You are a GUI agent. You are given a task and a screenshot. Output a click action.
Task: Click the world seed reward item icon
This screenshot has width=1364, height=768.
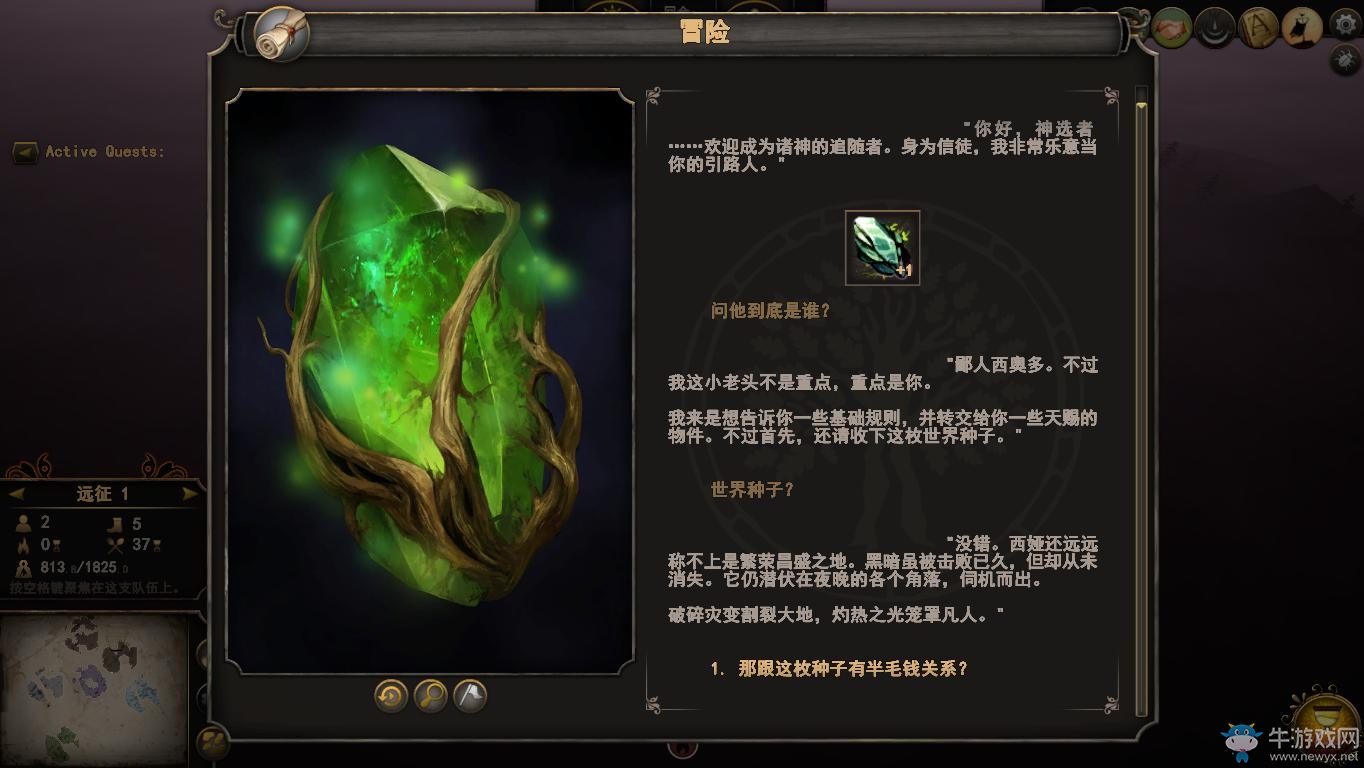(x=882, y=248)
